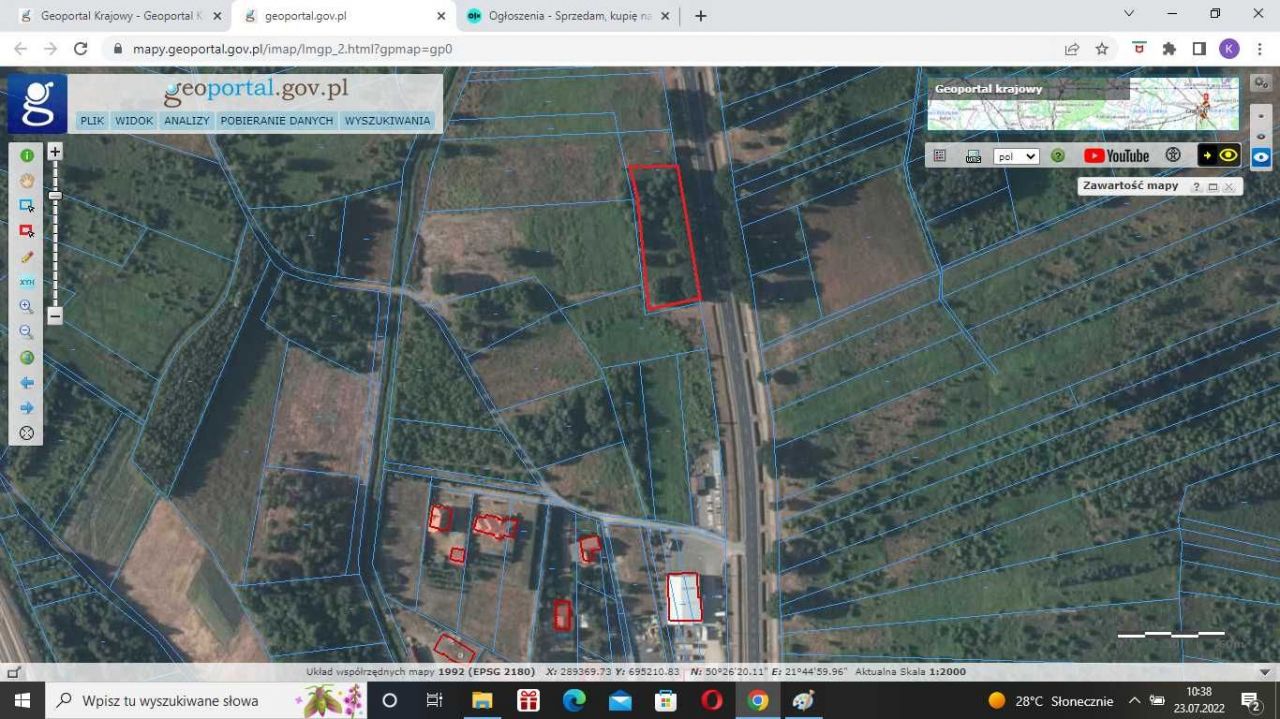Open the Chrome profile 'K' avatar
Viewport: 1280px width, 719px height.
[x=1229, y=48]
